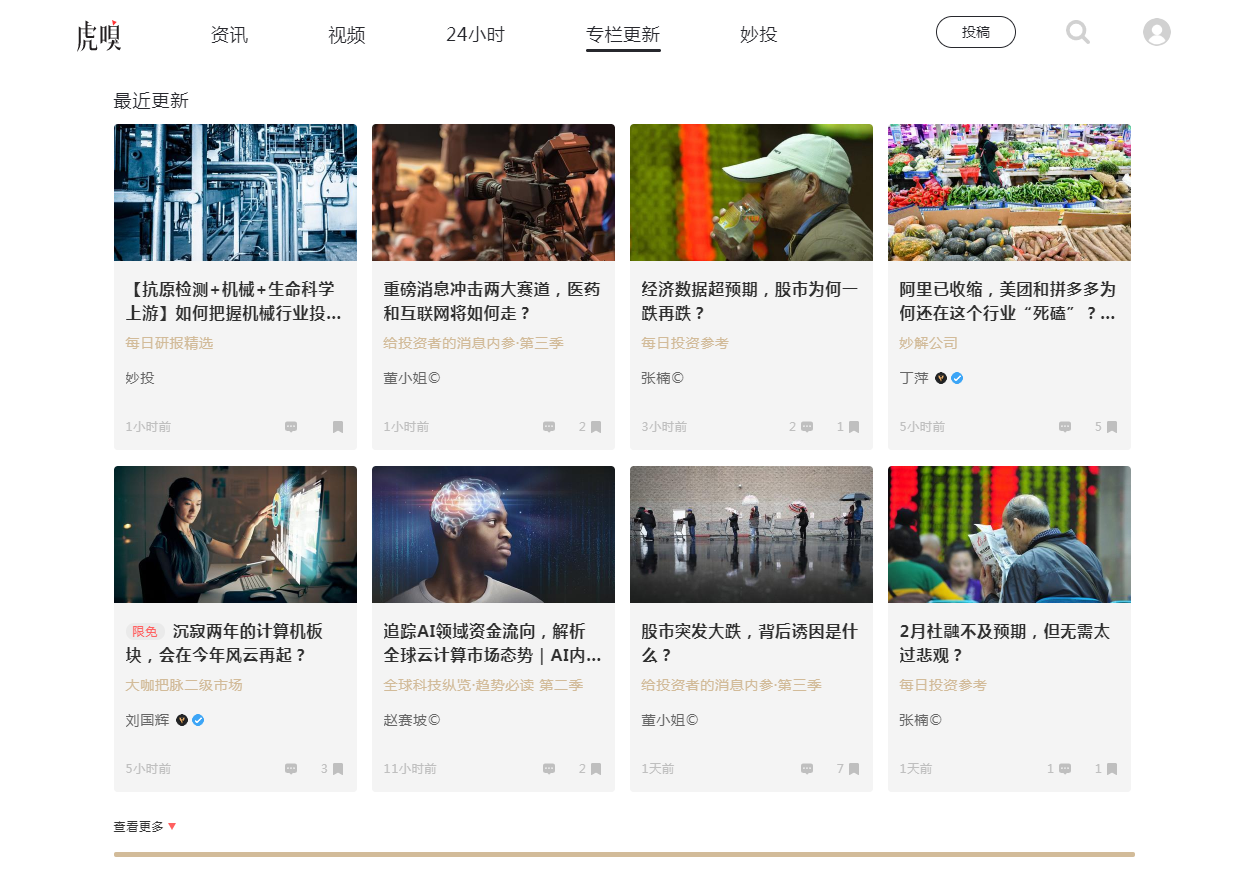Open article 追踪AI领域资金流向

(493, 643)
